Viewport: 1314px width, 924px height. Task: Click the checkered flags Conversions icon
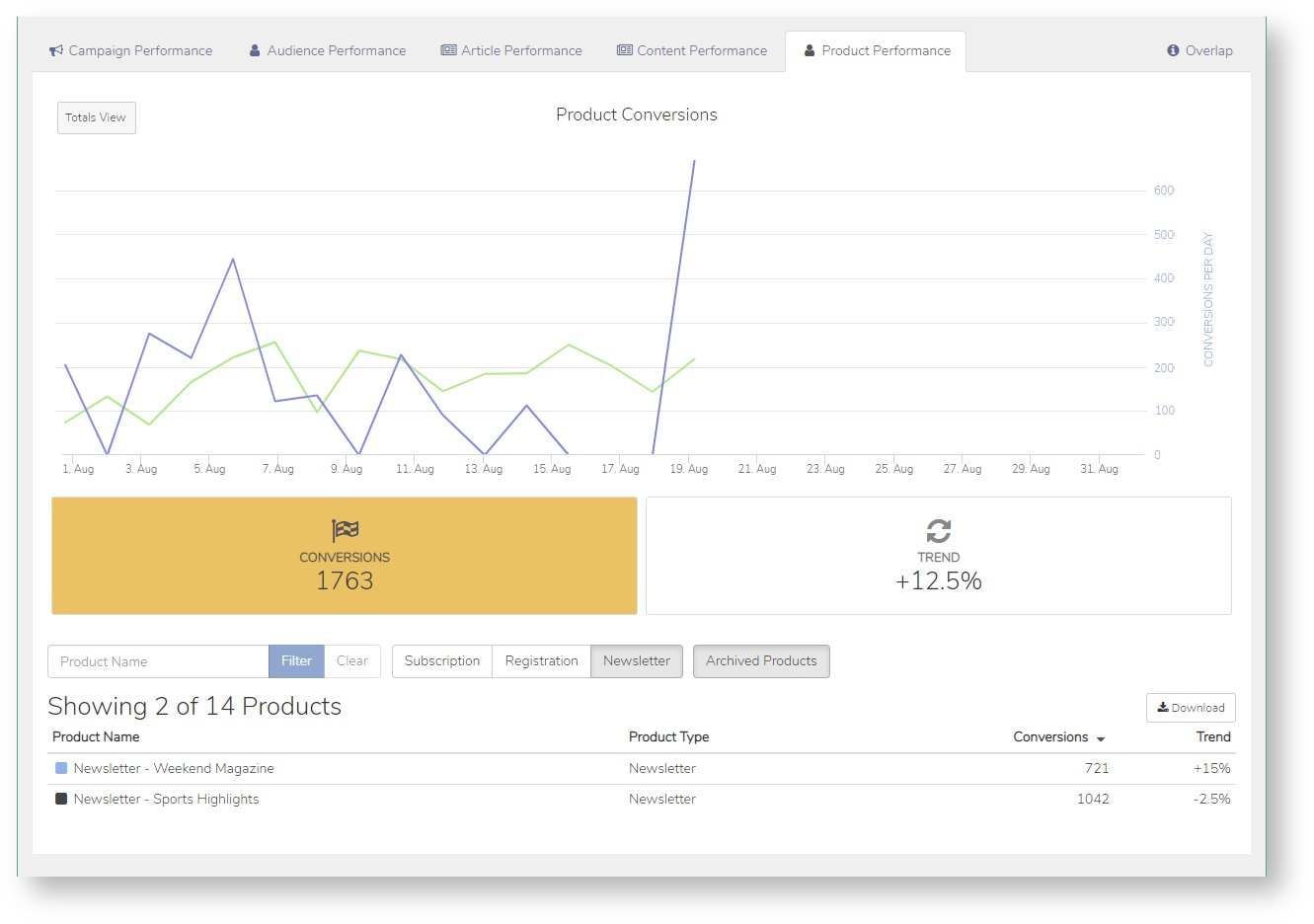pyautogui.click(x=345, y=530)
